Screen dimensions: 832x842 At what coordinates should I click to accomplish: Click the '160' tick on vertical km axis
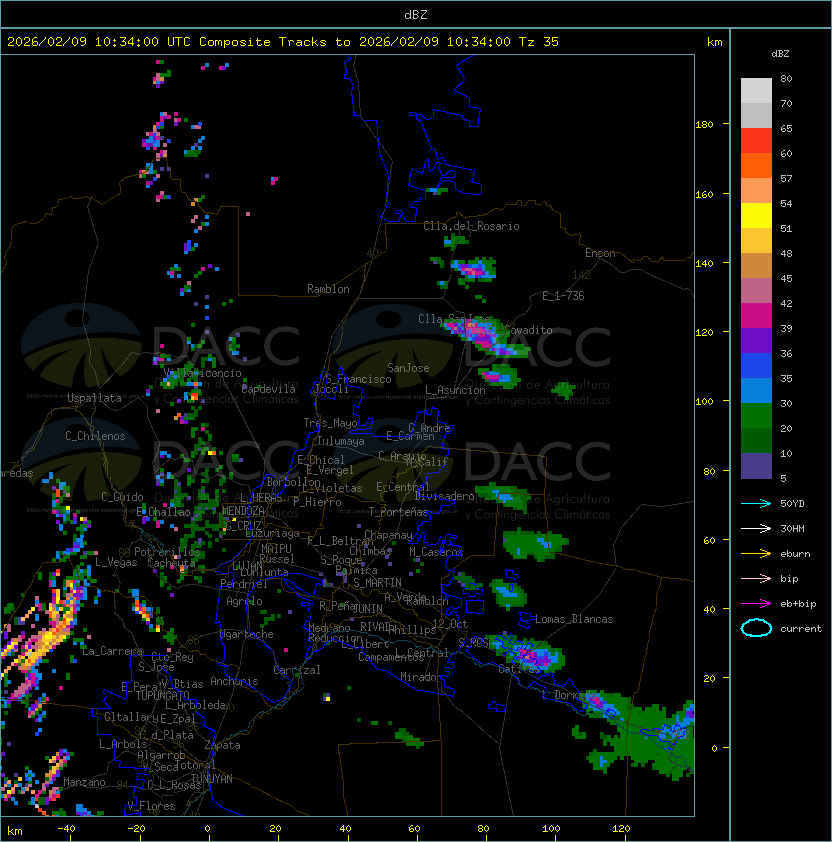click(x=704, y=194)
